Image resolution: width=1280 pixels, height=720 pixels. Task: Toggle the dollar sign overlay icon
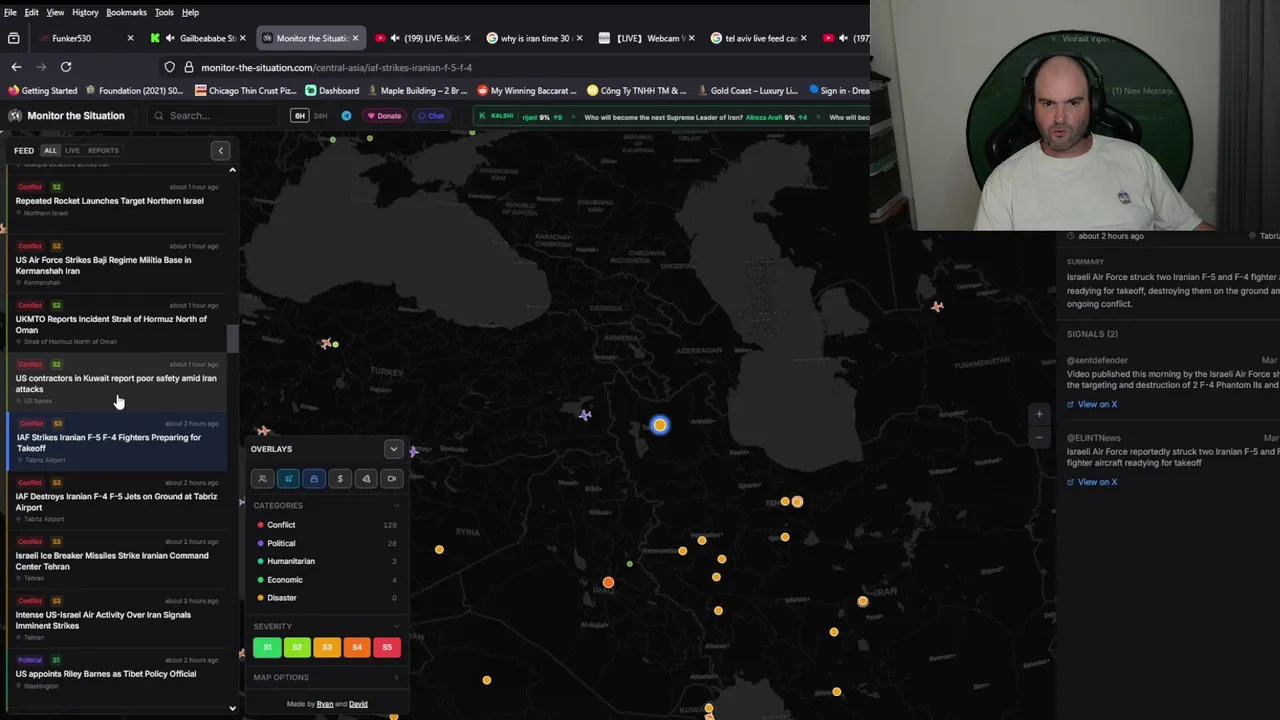340,479
